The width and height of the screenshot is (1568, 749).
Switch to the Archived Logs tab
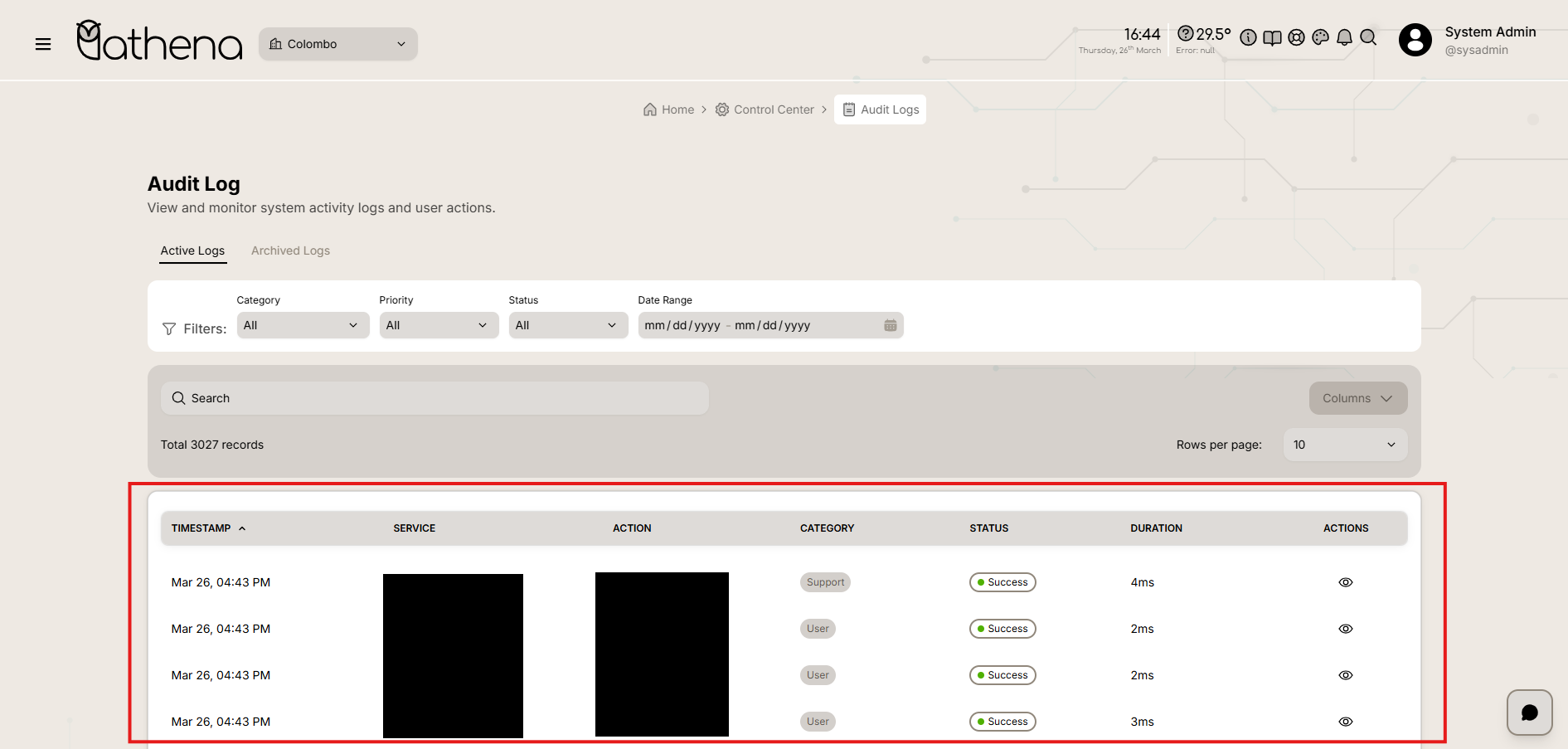290,250
